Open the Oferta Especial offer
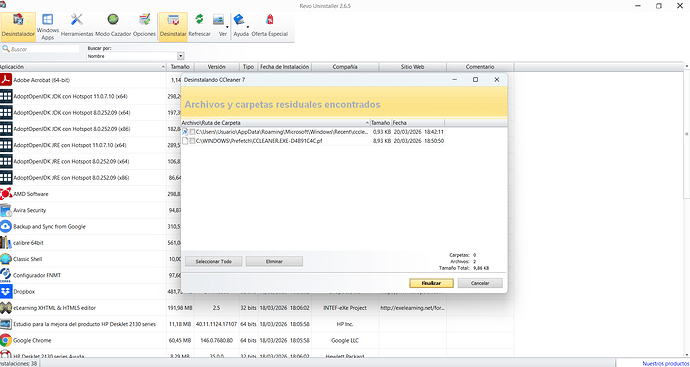 tap(269, 26)
